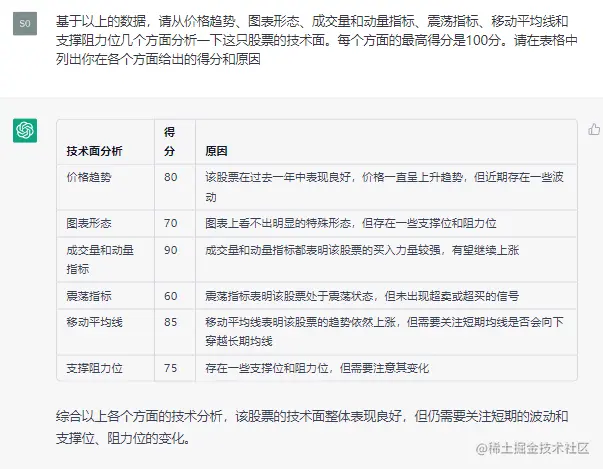Click the '图表形态' row label

(89, 223)
